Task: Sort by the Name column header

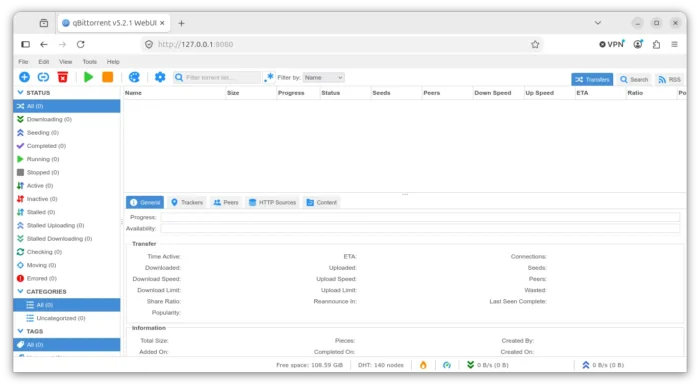Action: pos(175,93)
